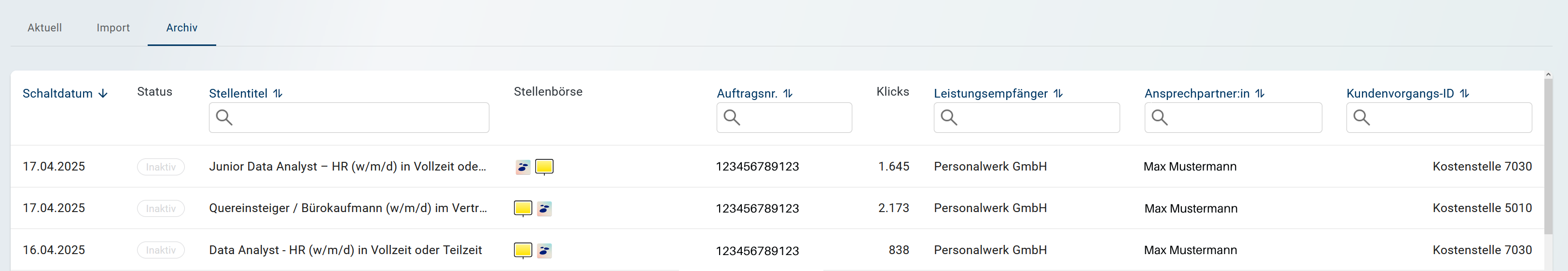Screen dimensions: 1568x271
Task: Click blue job board icon for Quereinsteiger row
Action: [x=544, y=208]
